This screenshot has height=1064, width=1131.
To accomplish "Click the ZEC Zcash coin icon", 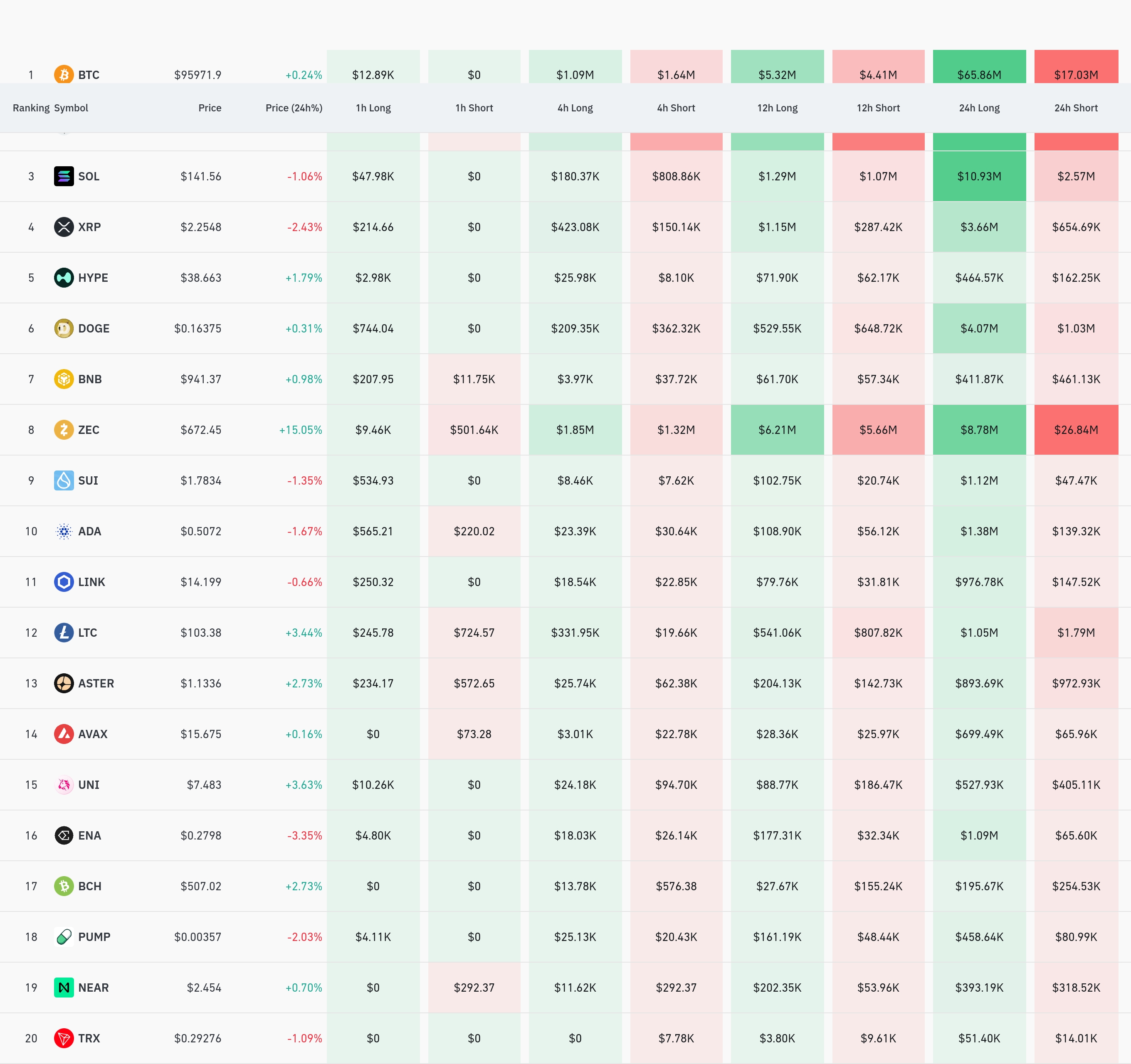I will tap(64, 429).
